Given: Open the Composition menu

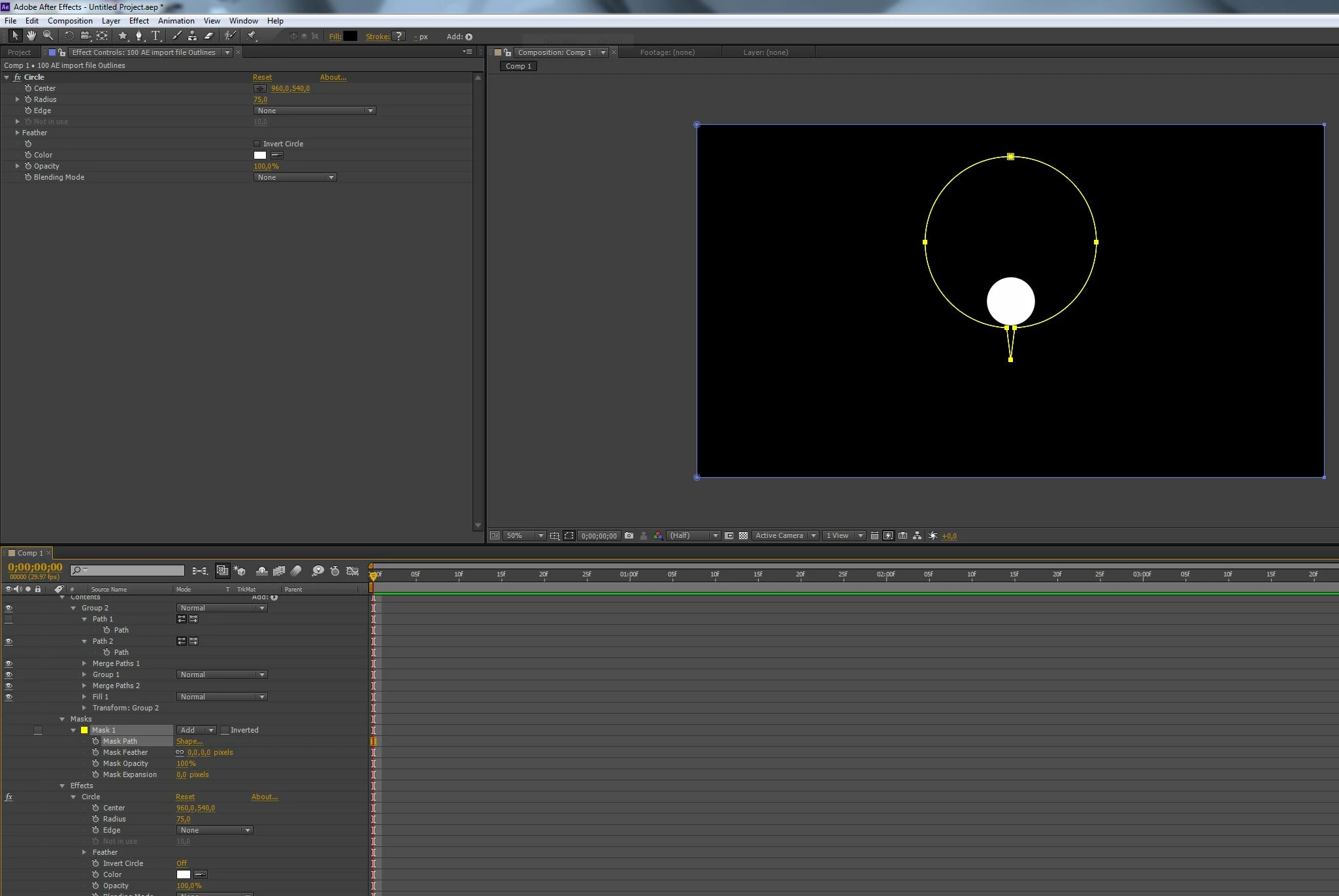Looking at the screenshot, I should [x=70, y=21].
